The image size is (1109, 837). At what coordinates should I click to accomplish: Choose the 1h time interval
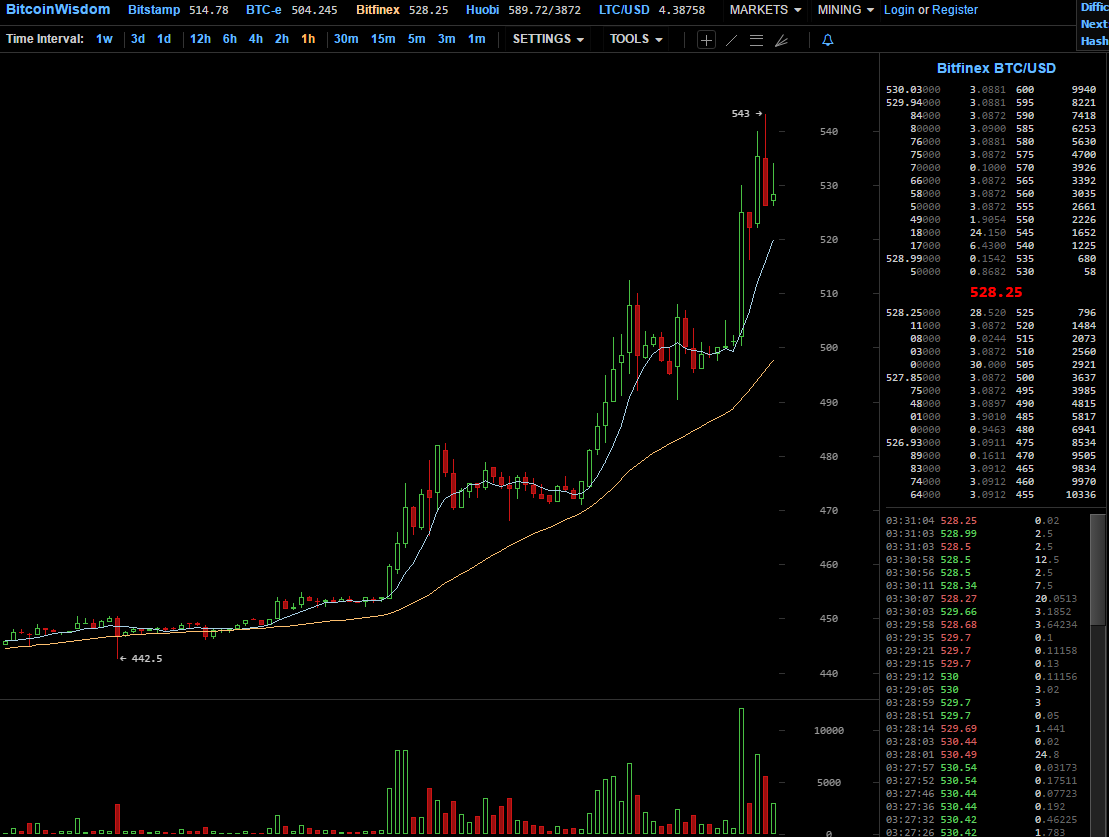click(x=308, y=39)
